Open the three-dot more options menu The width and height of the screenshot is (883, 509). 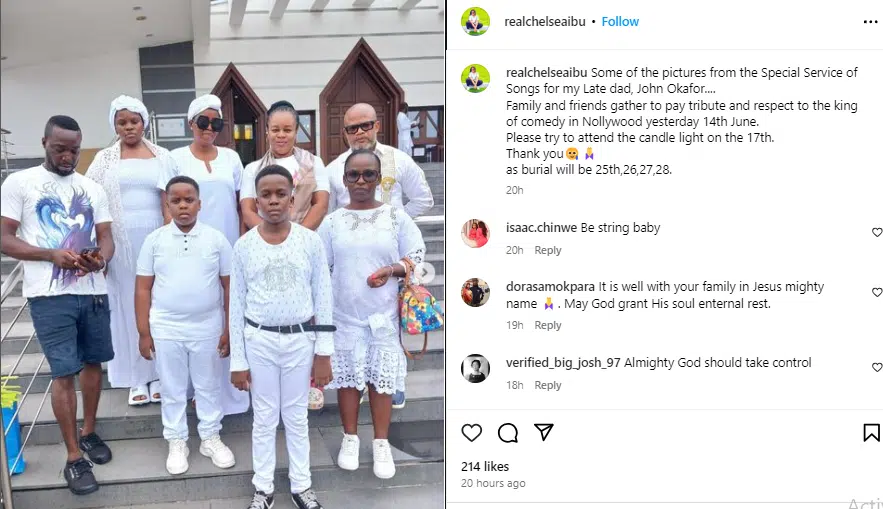point(871,22)
